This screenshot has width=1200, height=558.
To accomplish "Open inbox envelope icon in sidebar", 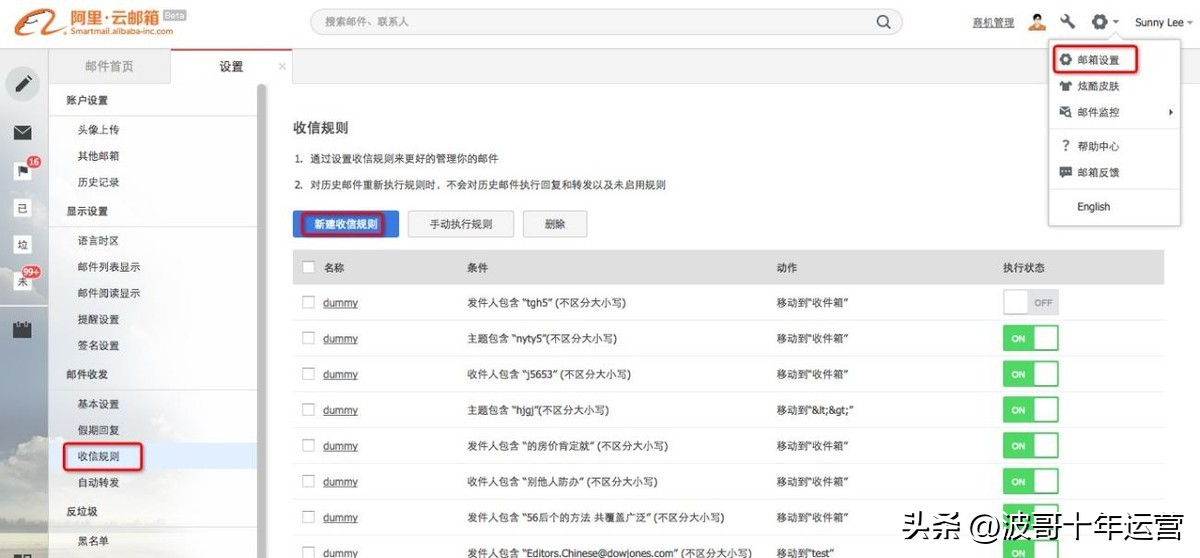I will click(x=22, y=133).
